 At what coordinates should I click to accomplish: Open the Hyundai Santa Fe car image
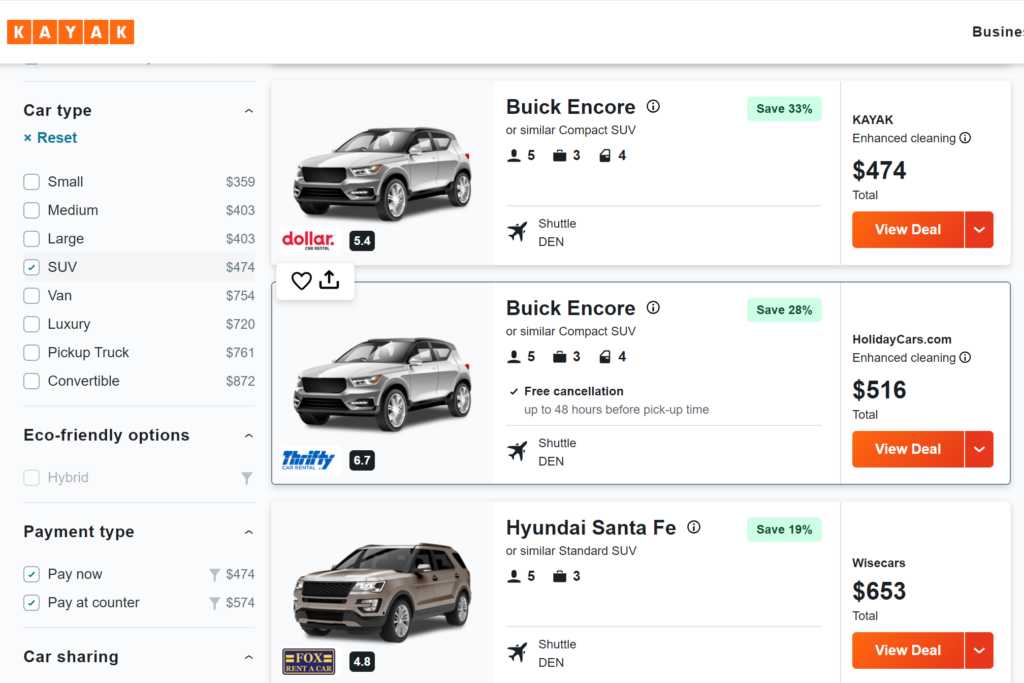(x=383, y=591)
